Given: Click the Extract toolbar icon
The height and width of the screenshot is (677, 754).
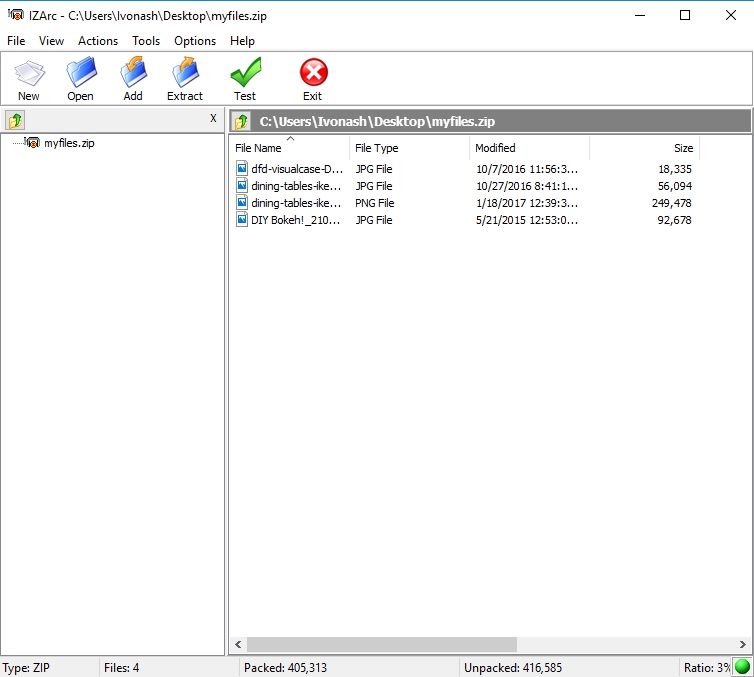Looking at the screenshot, I should 186,72.
